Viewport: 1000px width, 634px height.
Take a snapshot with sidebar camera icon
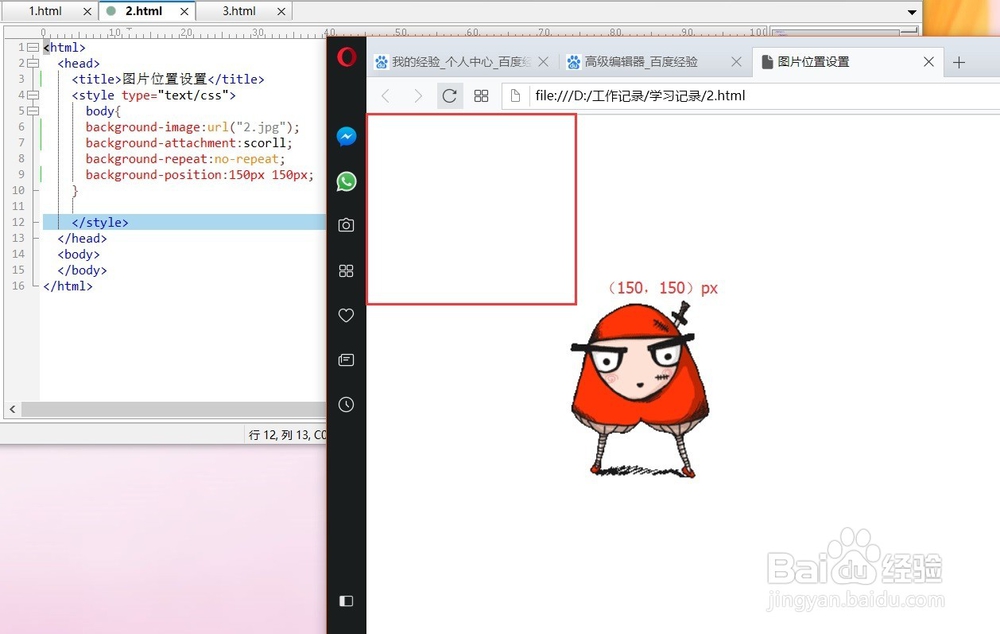[x=346, y=225]
